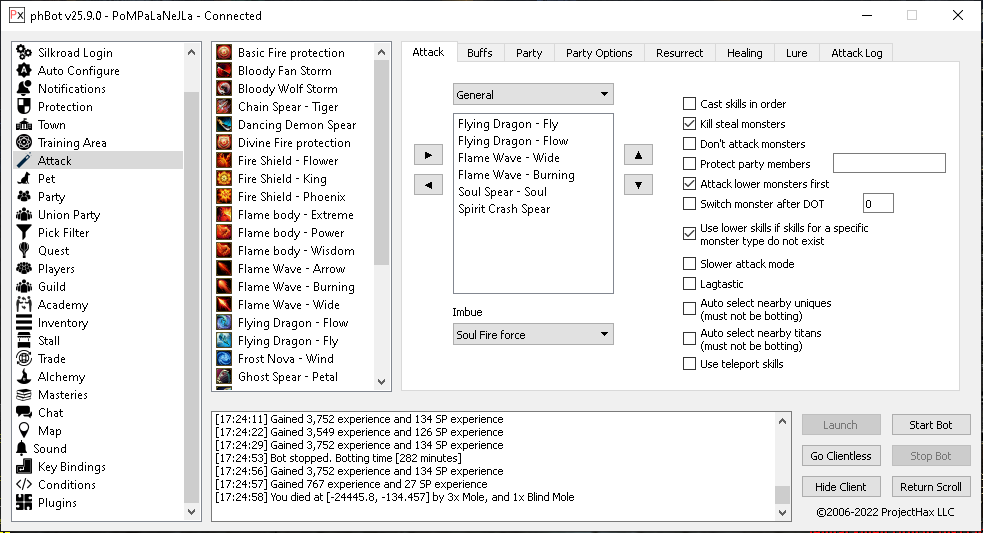Open the Attack Log tab
Viewport: 983px width, 533px height.
(856, 53)
